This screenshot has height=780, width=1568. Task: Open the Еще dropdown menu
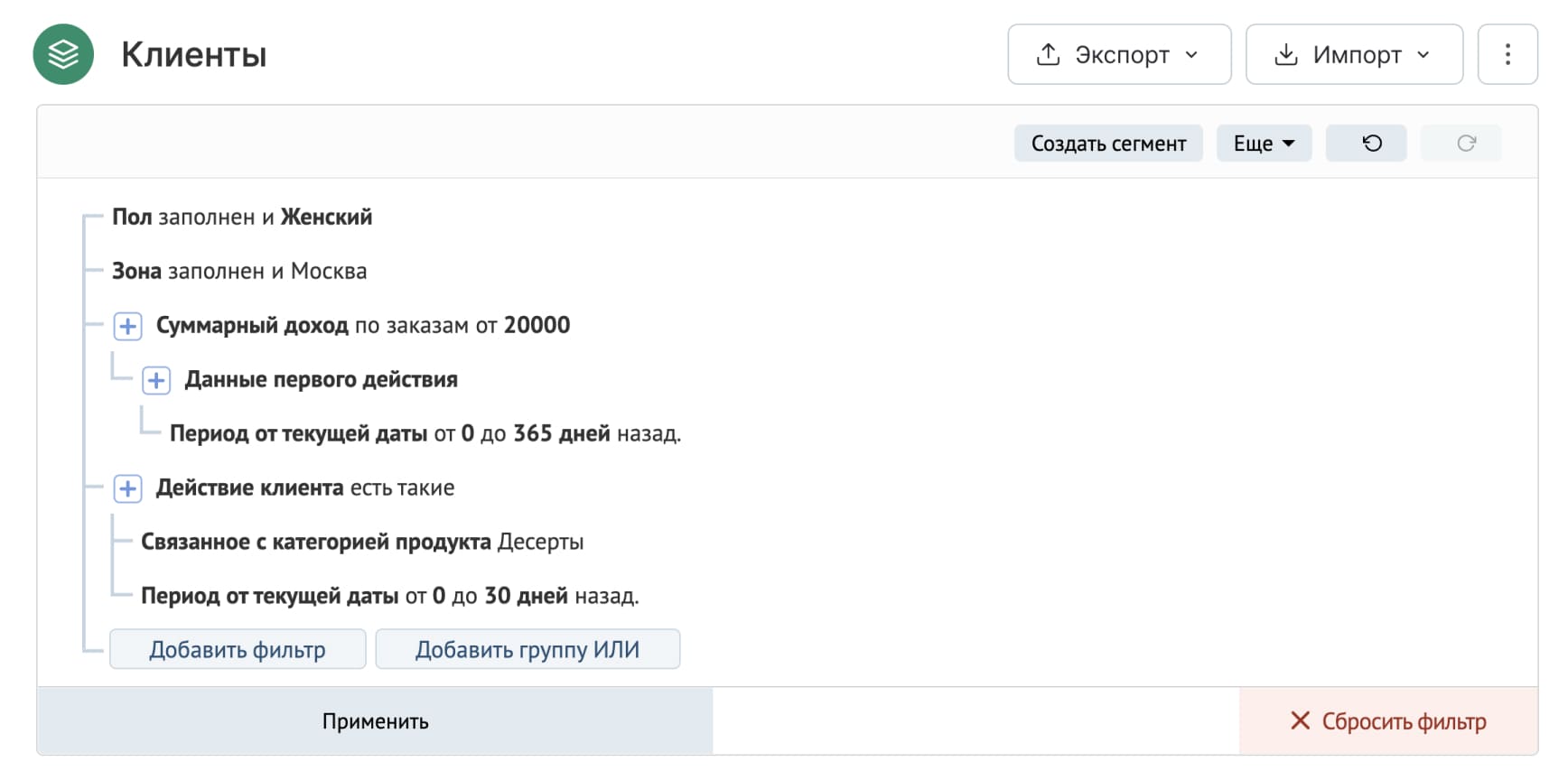[x=1263, y=144]
